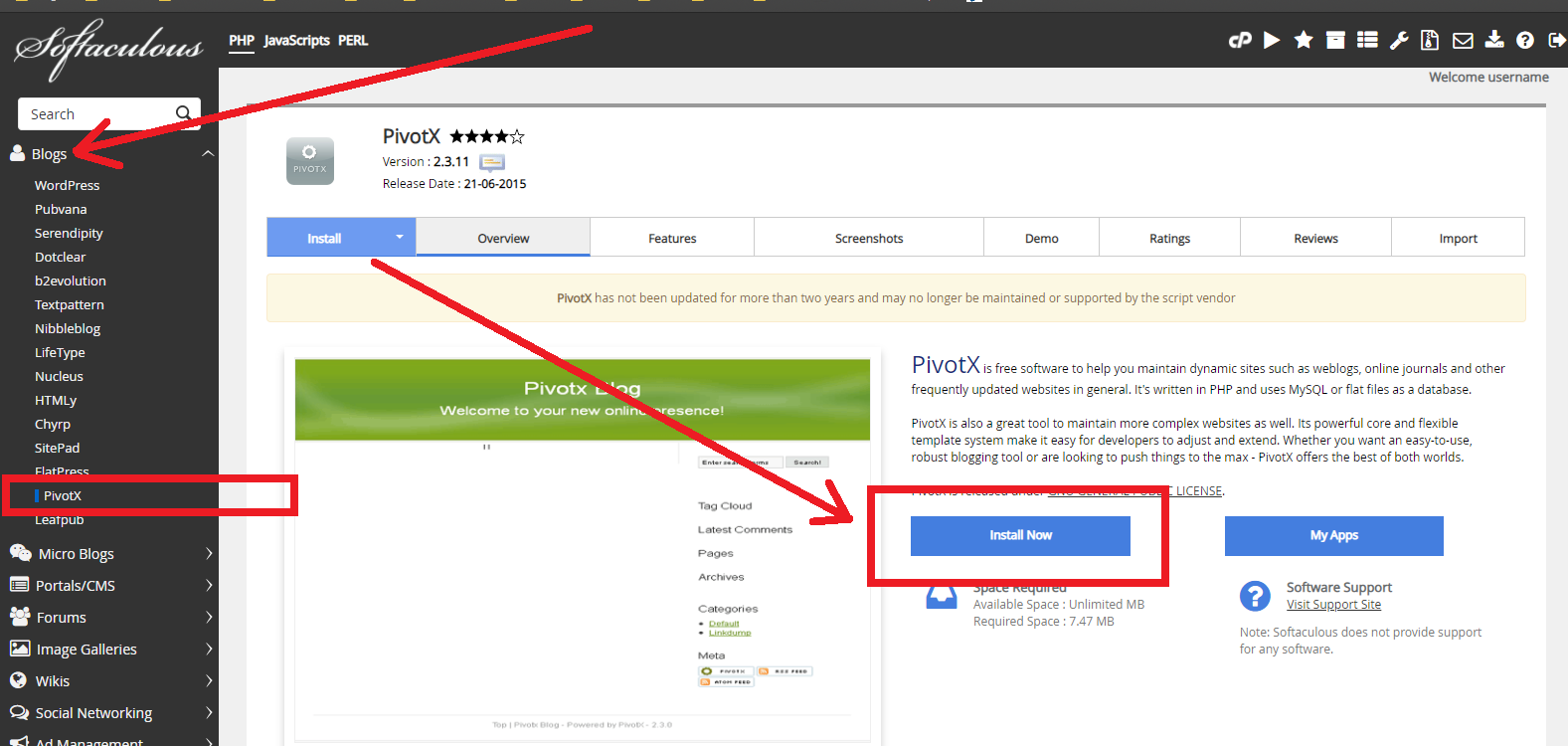Open the All Installations box icon
1568x746 pixels.
click(x=1335, y=40)
